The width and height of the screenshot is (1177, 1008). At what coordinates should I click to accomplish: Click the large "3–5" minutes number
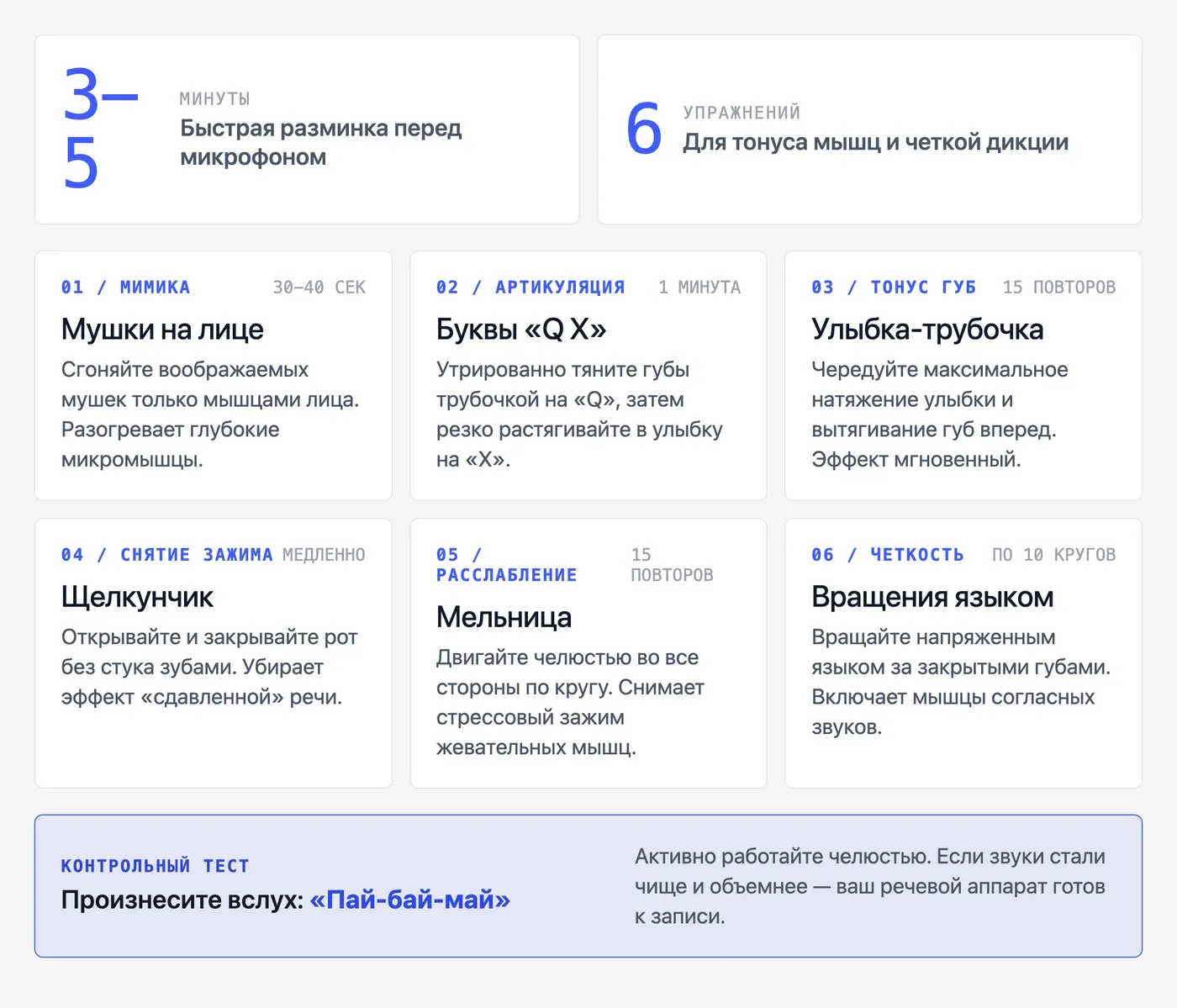(101, 129)
